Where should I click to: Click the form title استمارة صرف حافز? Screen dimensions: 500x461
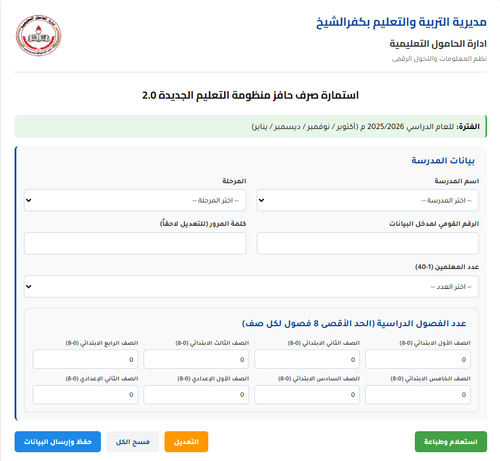250,95
